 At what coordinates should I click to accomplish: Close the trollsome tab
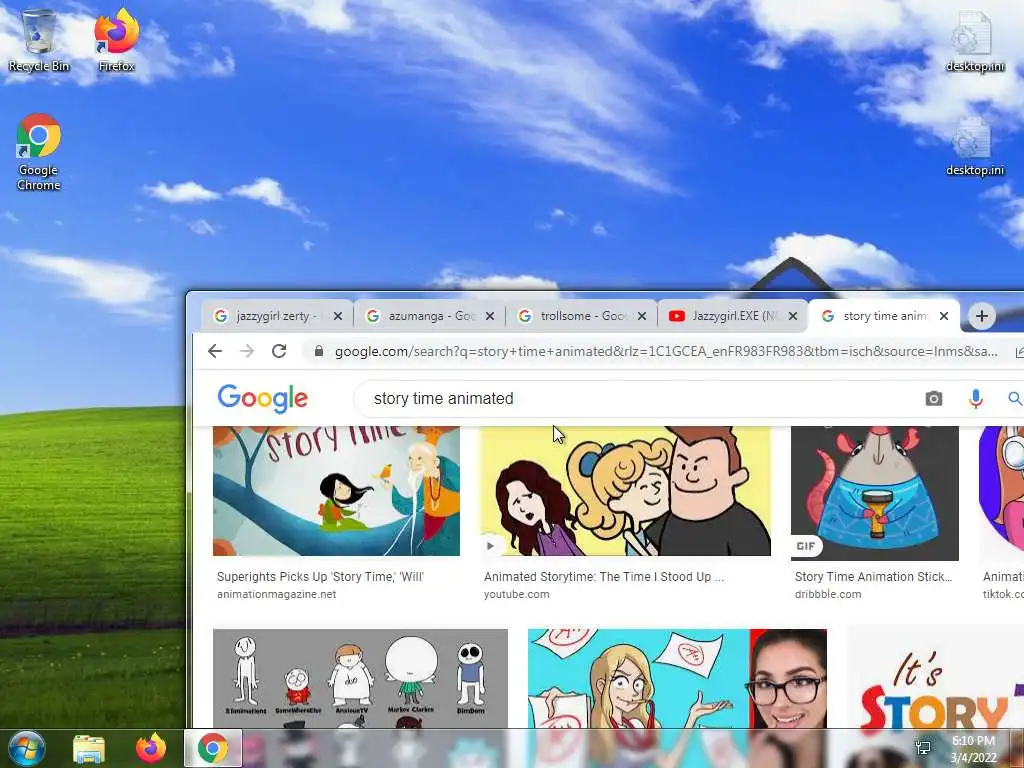click(x=641, y=316)
